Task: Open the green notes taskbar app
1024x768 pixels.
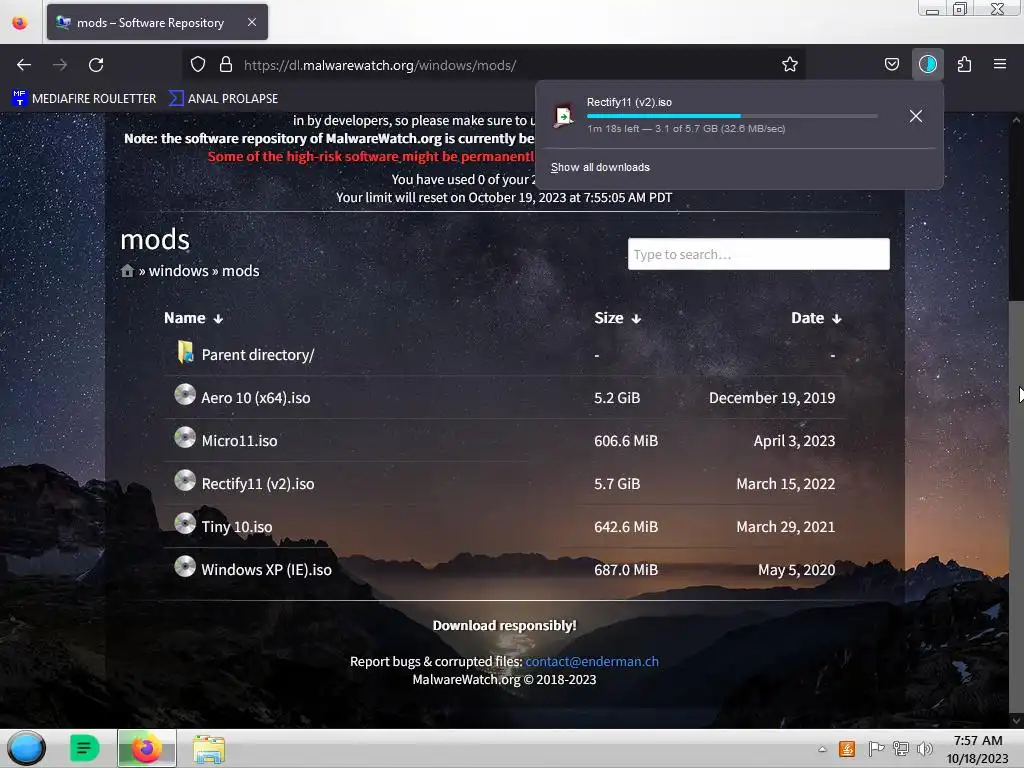Action: 85,748
